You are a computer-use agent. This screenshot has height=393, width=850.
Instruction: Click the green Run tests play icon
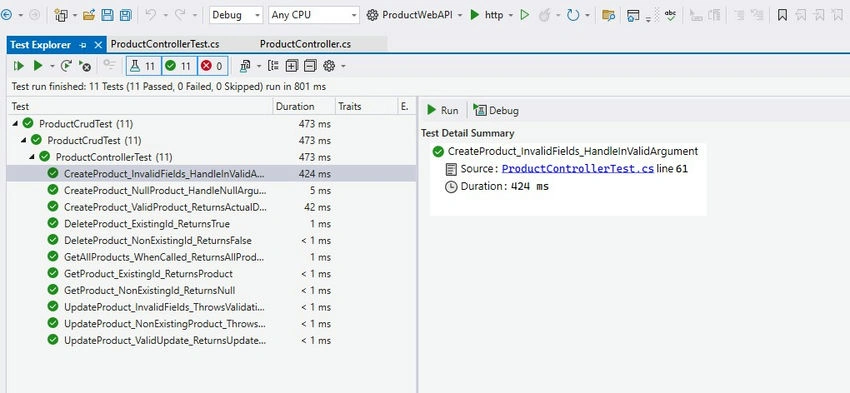37,66
